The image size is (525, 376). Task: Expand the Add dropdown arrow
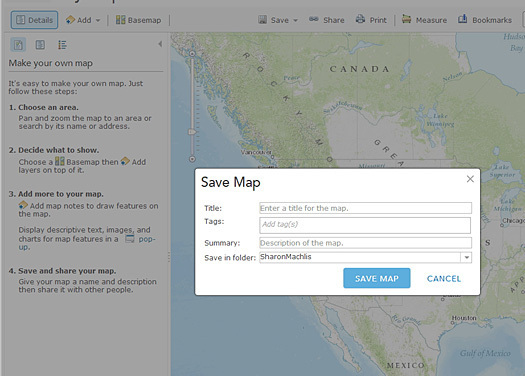click(98, 20)
